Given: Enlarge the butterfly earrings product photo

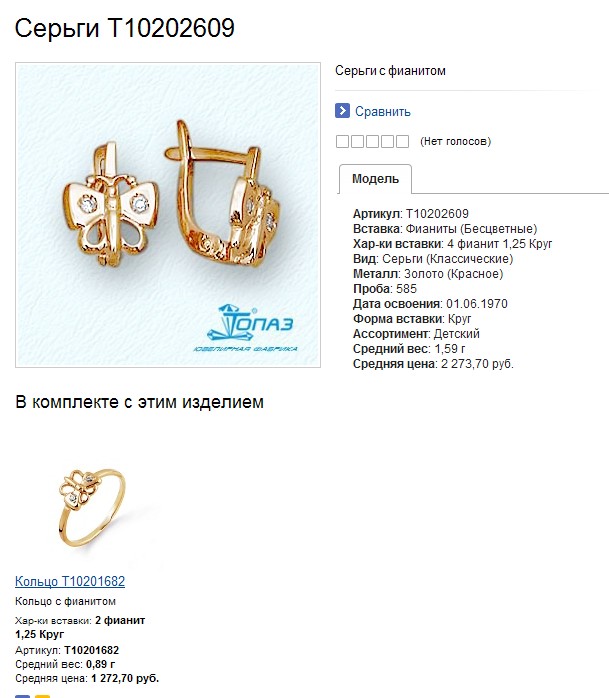Looking at the screenshot, I should pyautogui.click(x=168, y=215).
